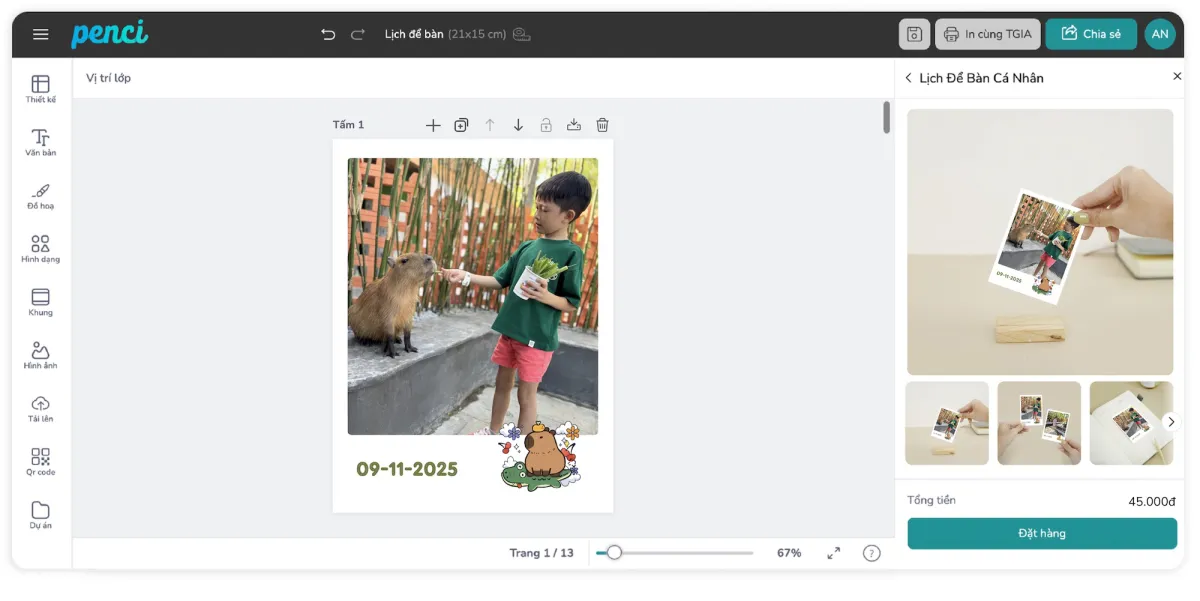Click the In cùng TGIA button
Image resolution: width=1200 pixels, height=601 pixels.
pyautogui.click(x=988, y=34)
